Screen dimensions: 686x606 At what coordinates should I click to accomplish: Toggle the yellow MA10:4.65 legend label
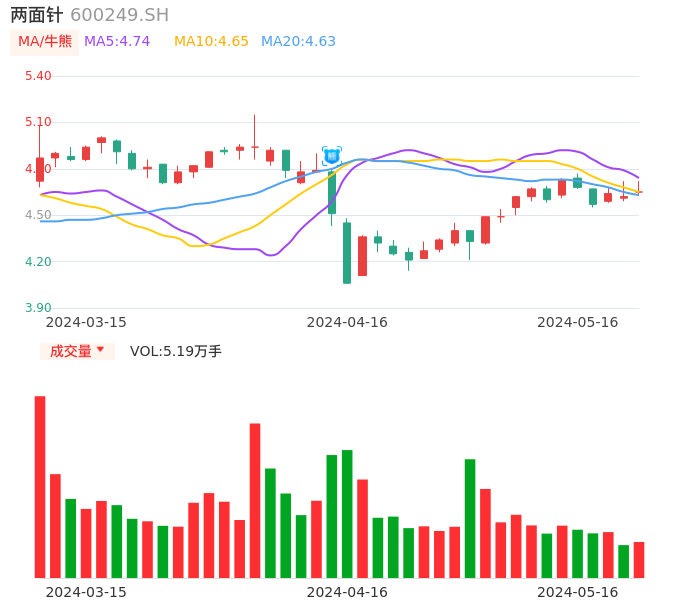(x=211, y=42)
